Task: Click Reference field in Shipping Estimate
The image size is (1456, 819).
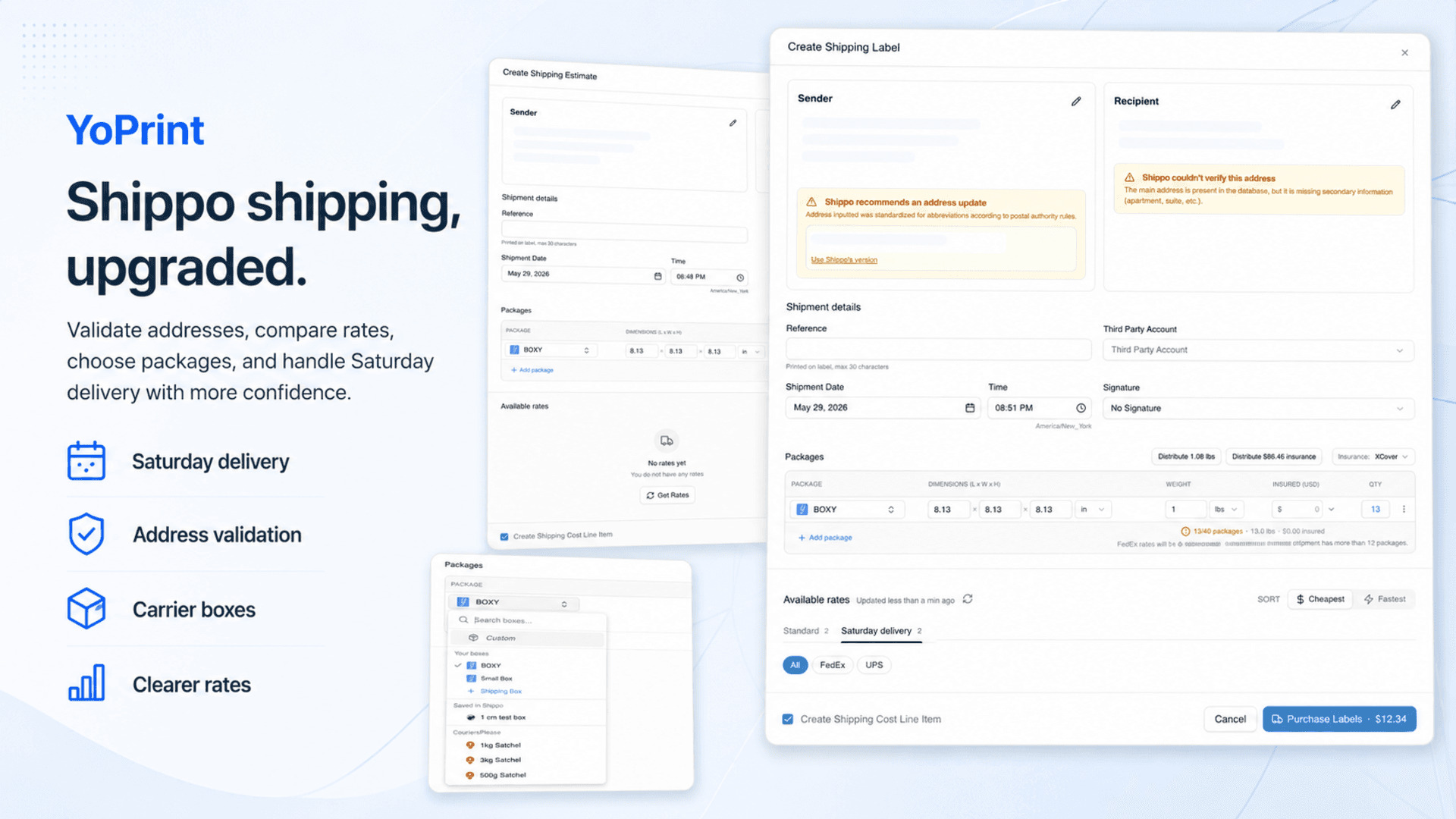Action: [x=624, y=234]
